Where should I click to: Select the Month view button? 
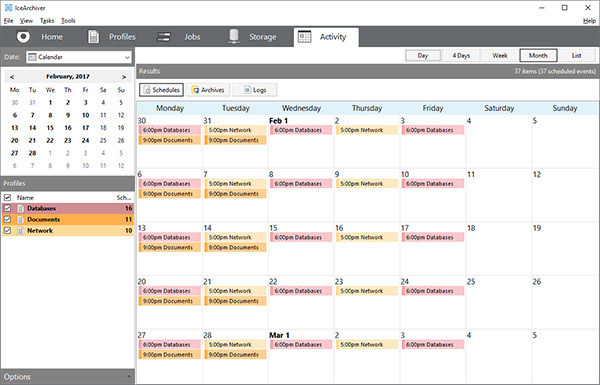[x=538, y=55]
